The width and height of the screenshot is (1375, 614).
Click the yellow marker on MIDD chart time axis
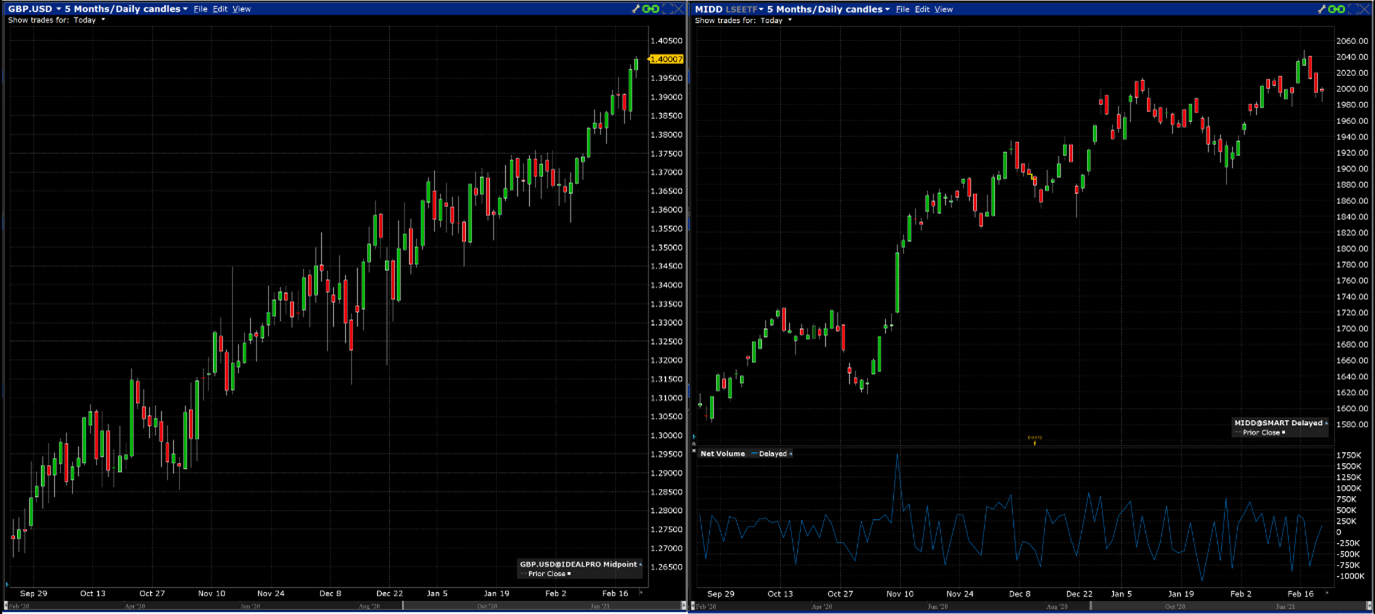(x=1034, y=439)
